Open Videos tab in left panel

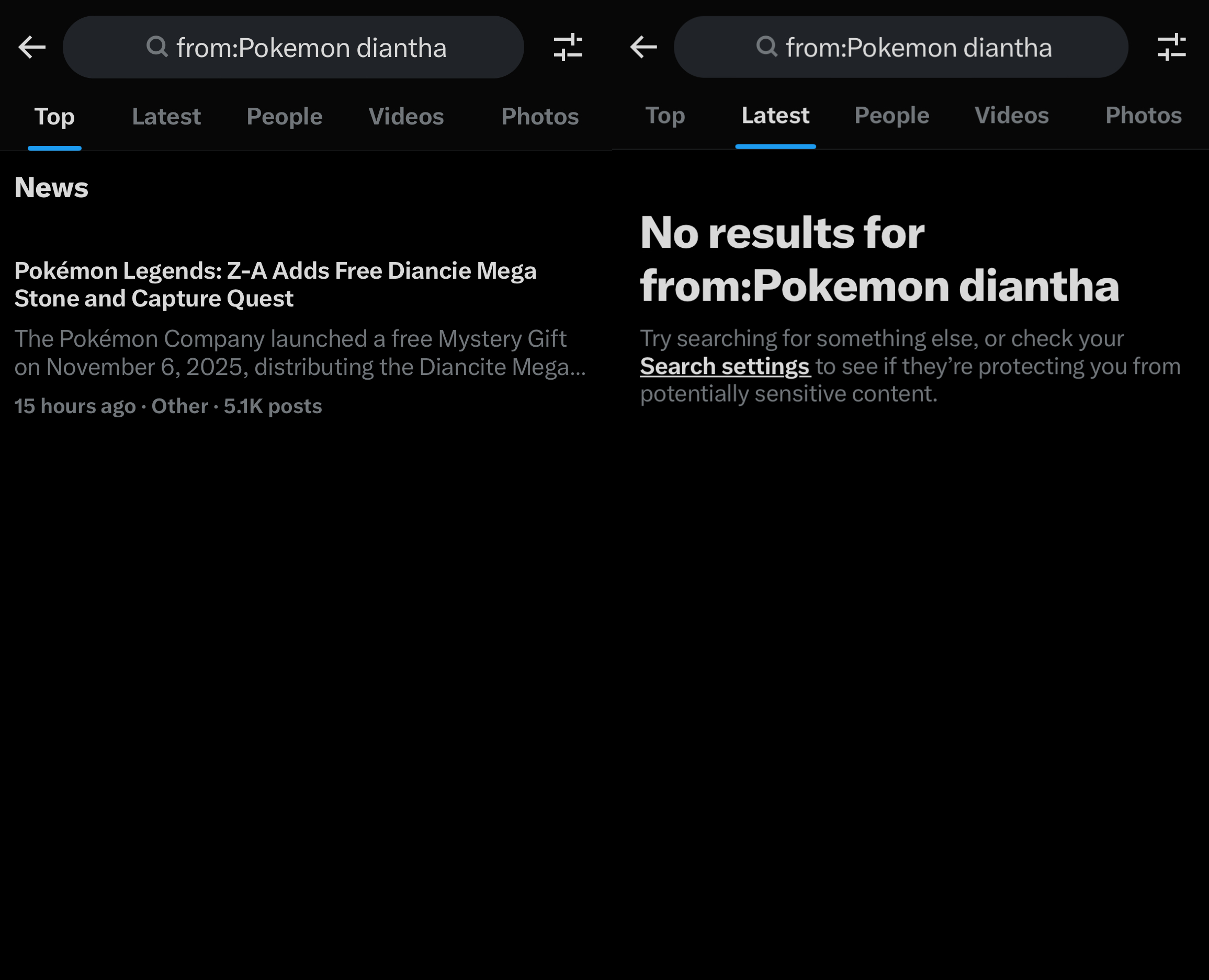(x=406, y=117)
